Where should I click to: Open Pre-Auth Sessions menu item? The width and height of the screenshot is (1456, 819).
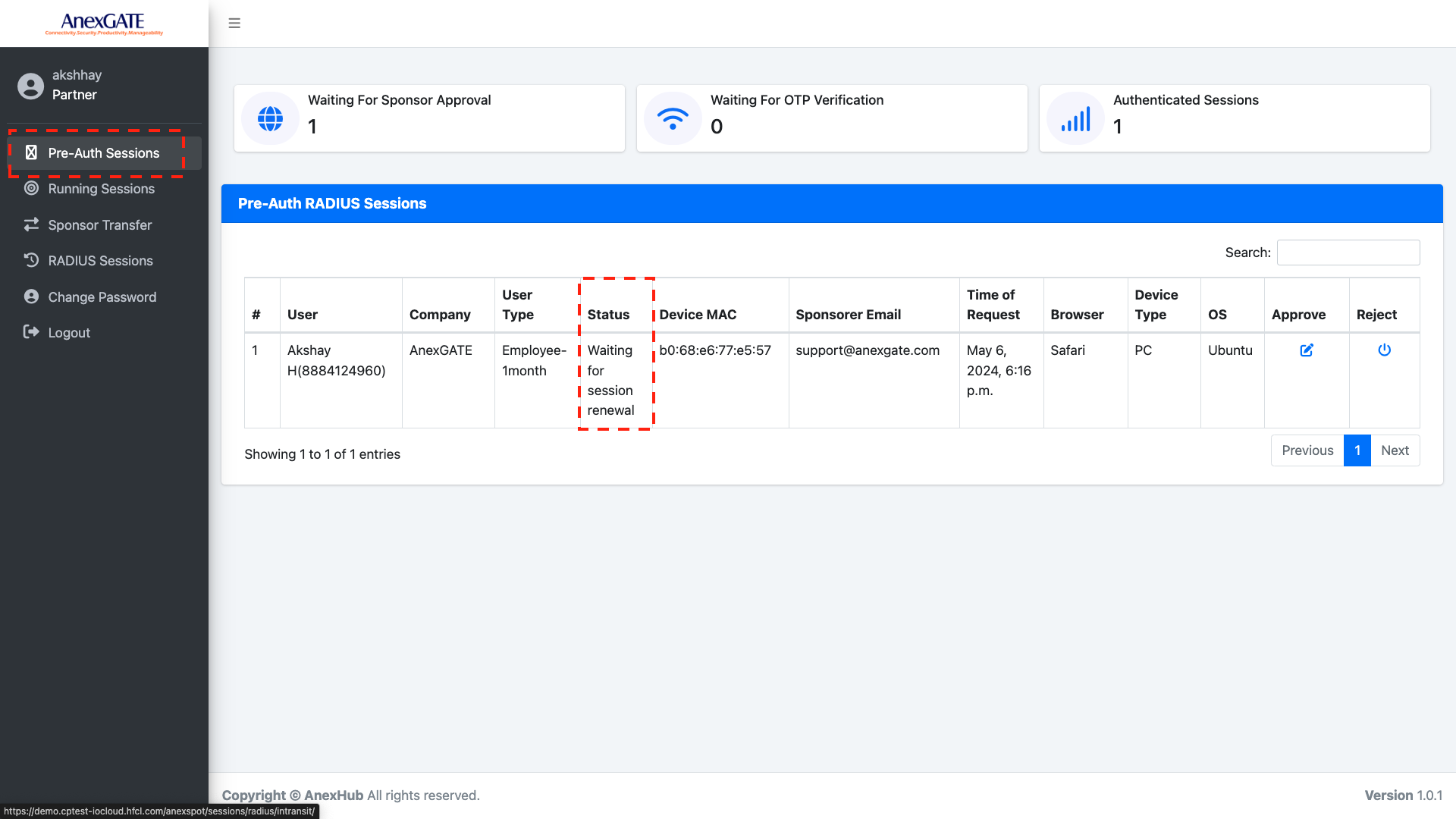pos(104,153)
